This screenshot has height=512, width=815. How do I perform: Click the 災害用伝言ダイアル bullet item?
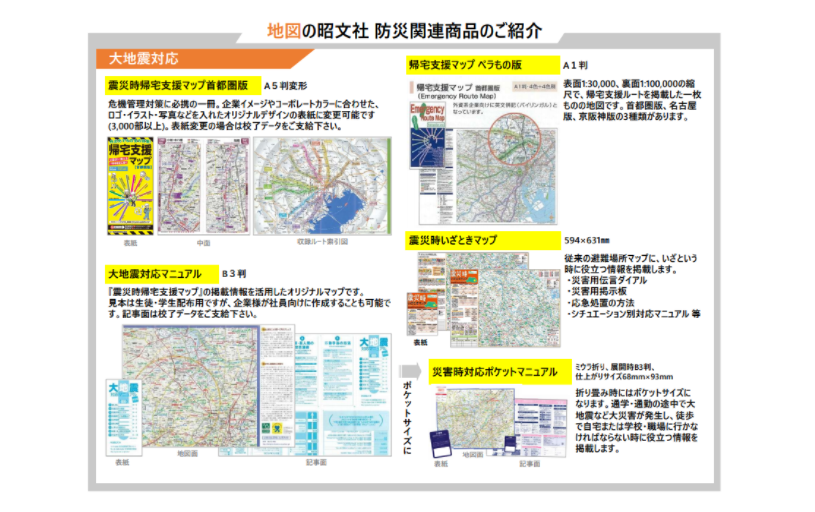pyautogui.click(x=607, y=281)
